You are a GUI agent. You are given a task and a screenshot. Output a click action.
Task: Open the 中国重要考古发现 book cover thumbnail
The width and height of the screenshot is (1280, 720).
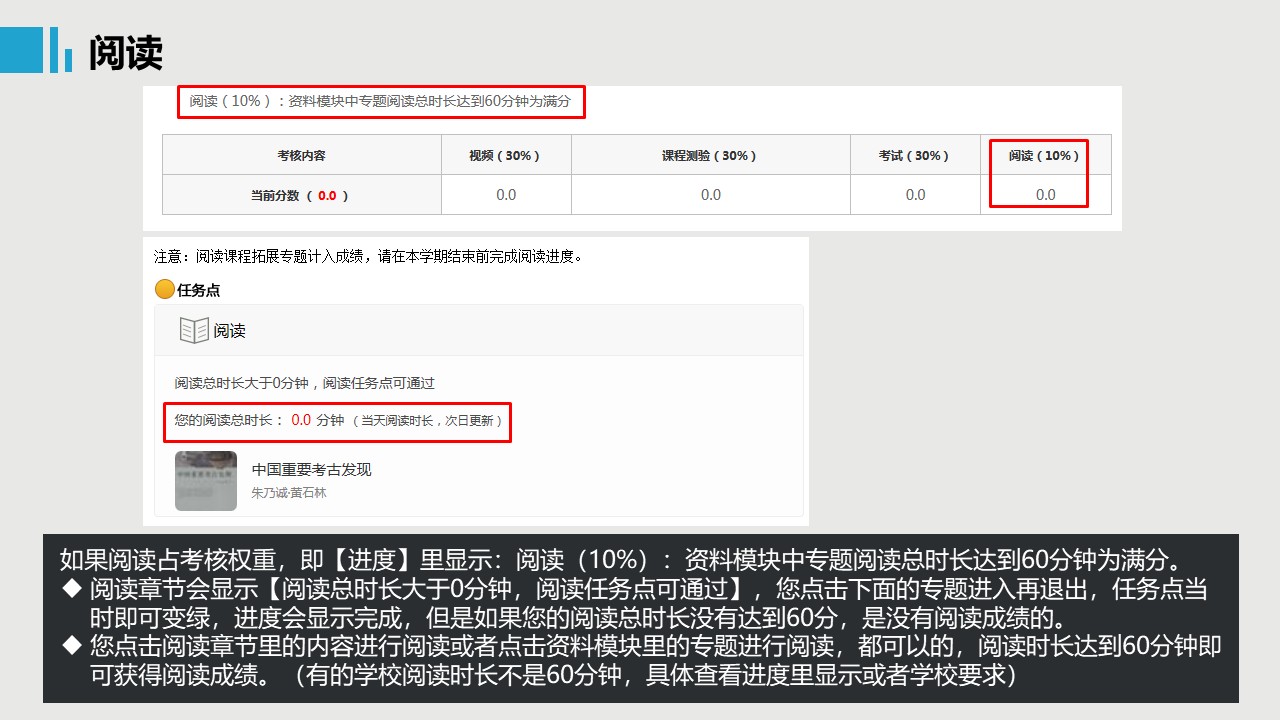pyautogui.click(x=206, y=481)
